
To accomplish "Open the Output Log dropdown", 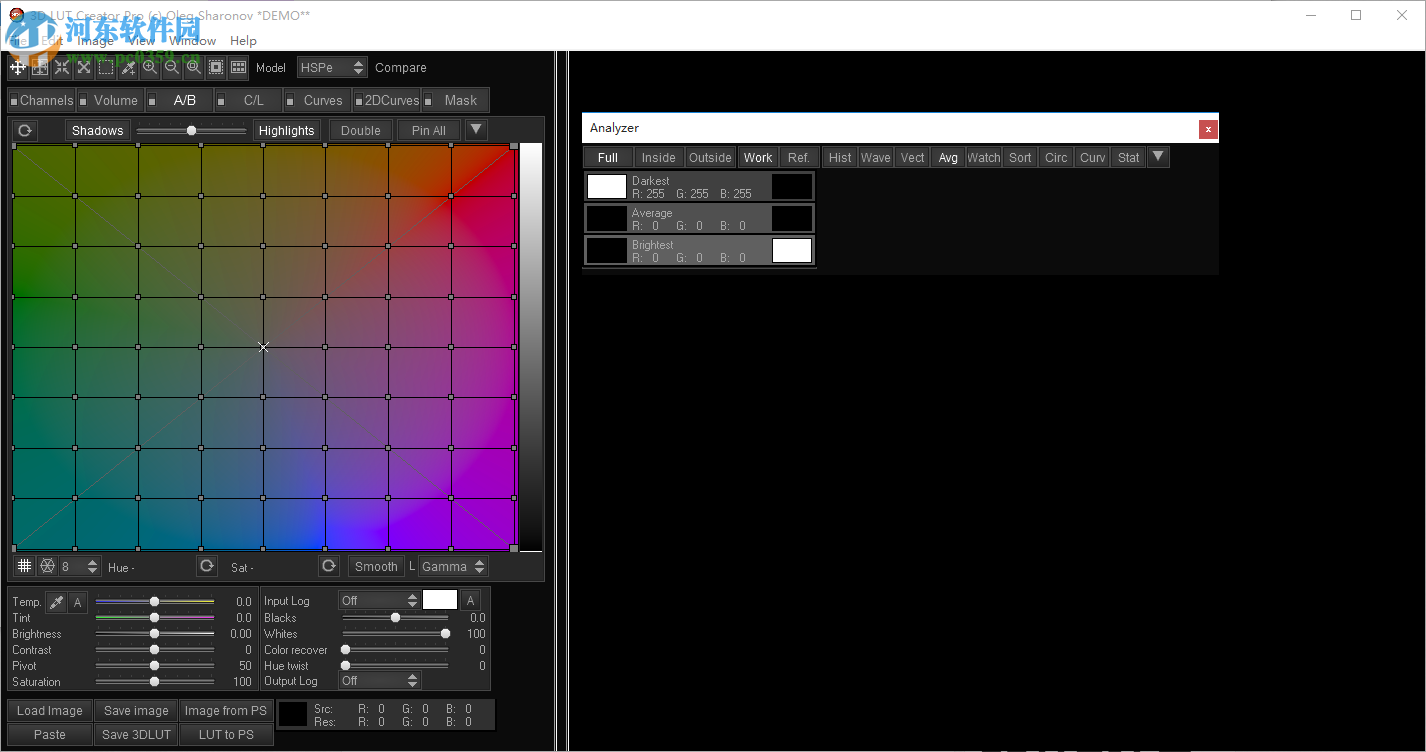I will 380,680.
